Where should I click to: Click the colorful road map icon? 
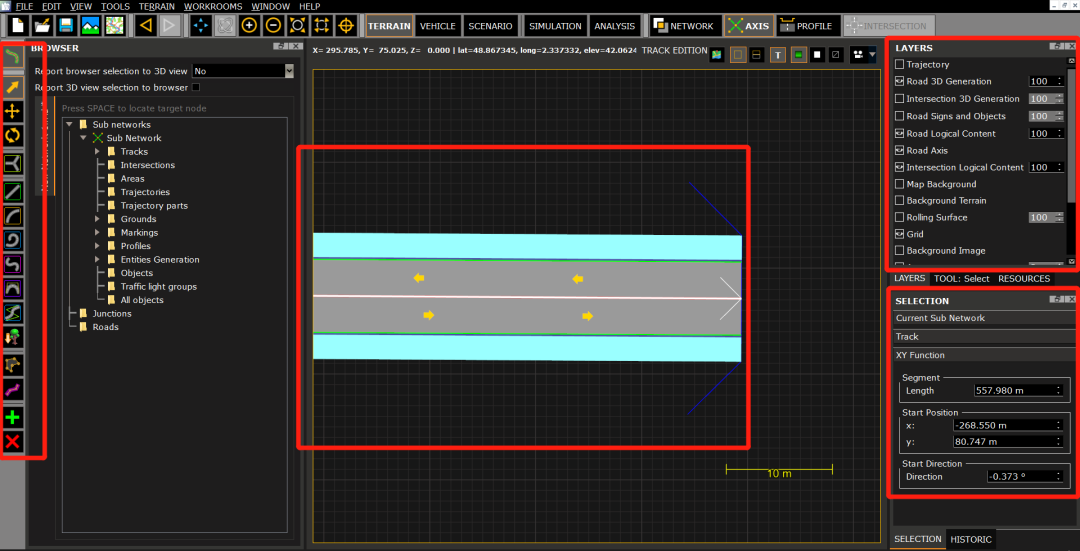tap(115, 26)
